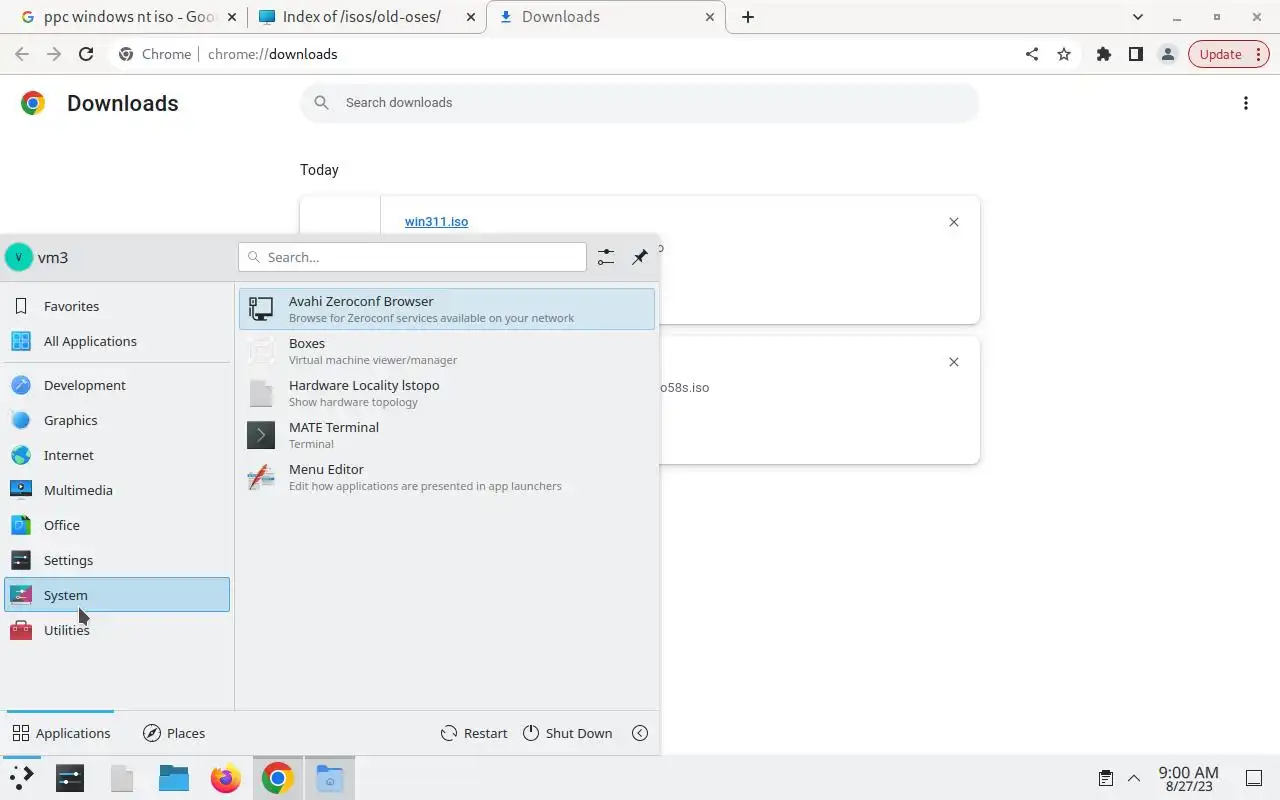Screen dimensions: 1280x800
Task: Click the Restart button
Action: [x=474, y=733]
